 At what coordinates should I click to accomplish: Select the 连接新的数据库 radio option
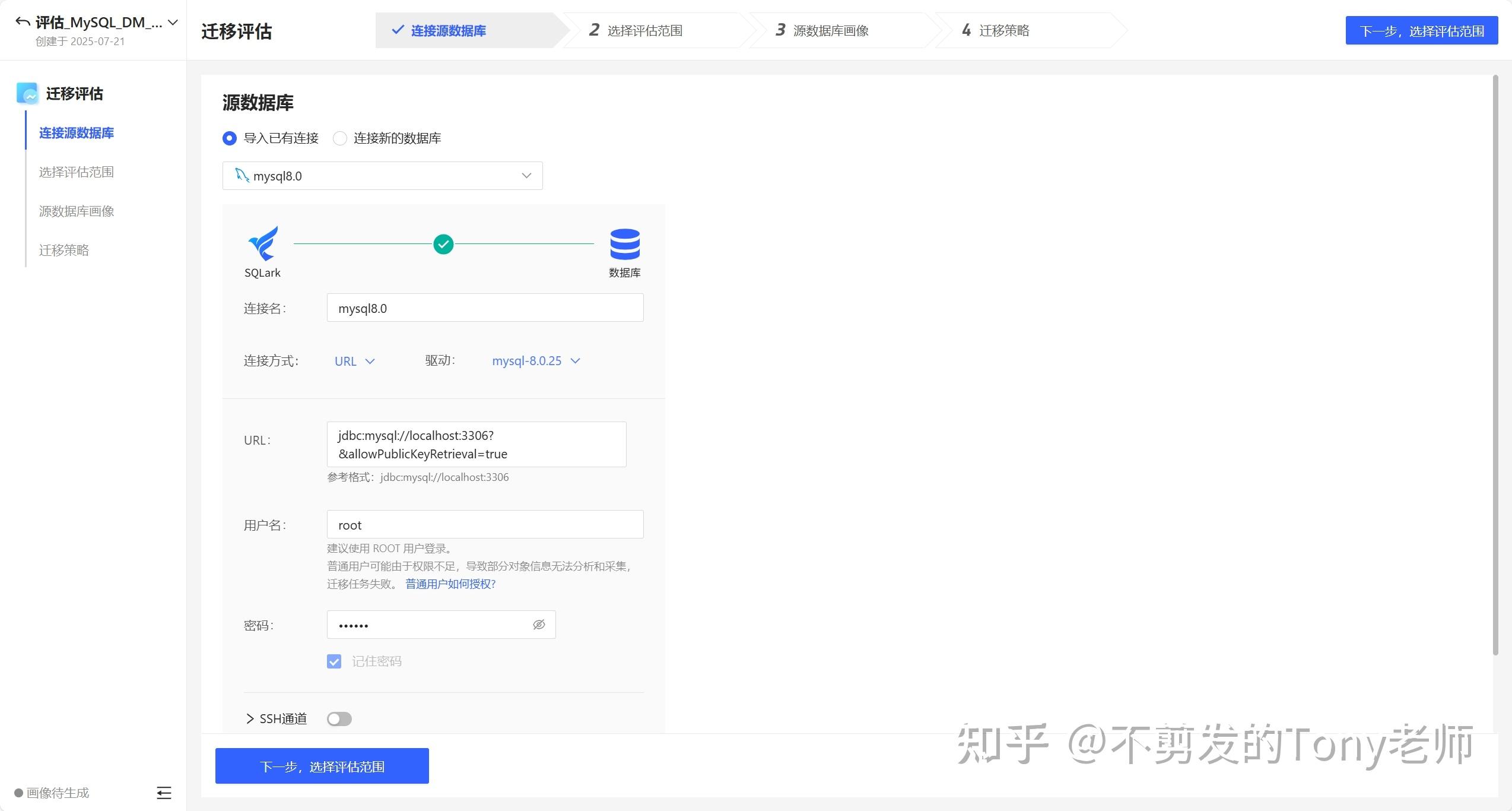coord(340,138)
